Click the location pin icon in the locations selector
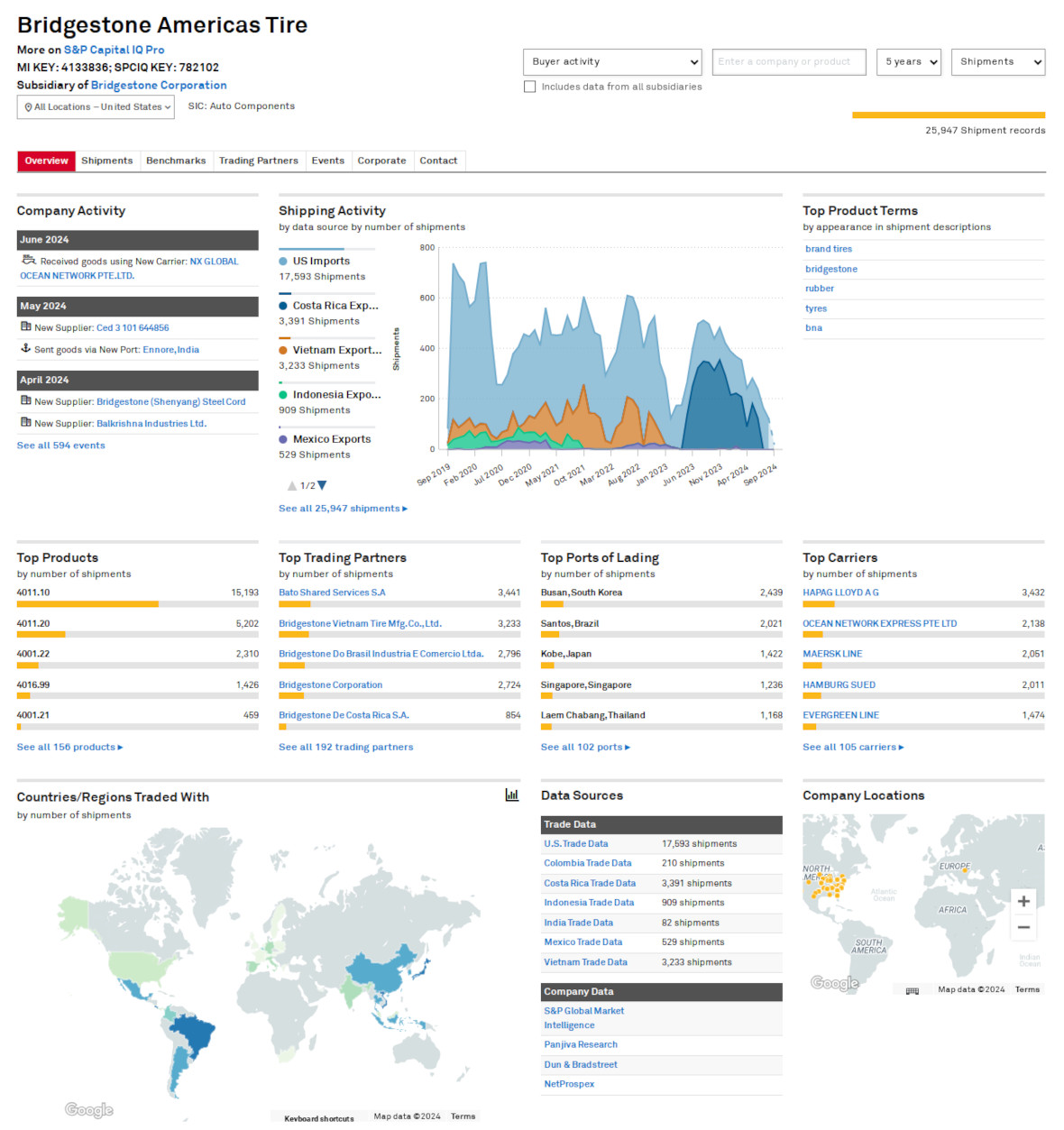The image size is (1064, 1130). pyautogui.click(x=28, y=106)
